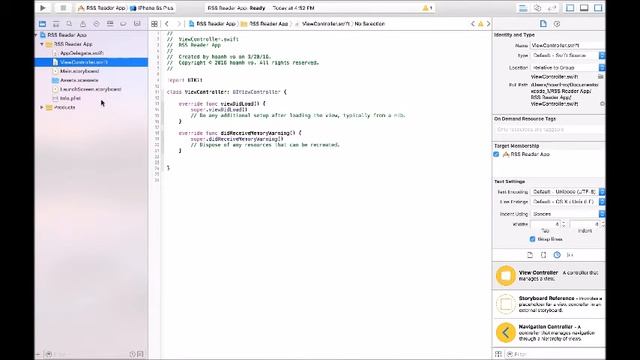The height and width of the screenshot is (360, 640).
Task: Open the Text Encoding dropdown
Action: [568, 191]
